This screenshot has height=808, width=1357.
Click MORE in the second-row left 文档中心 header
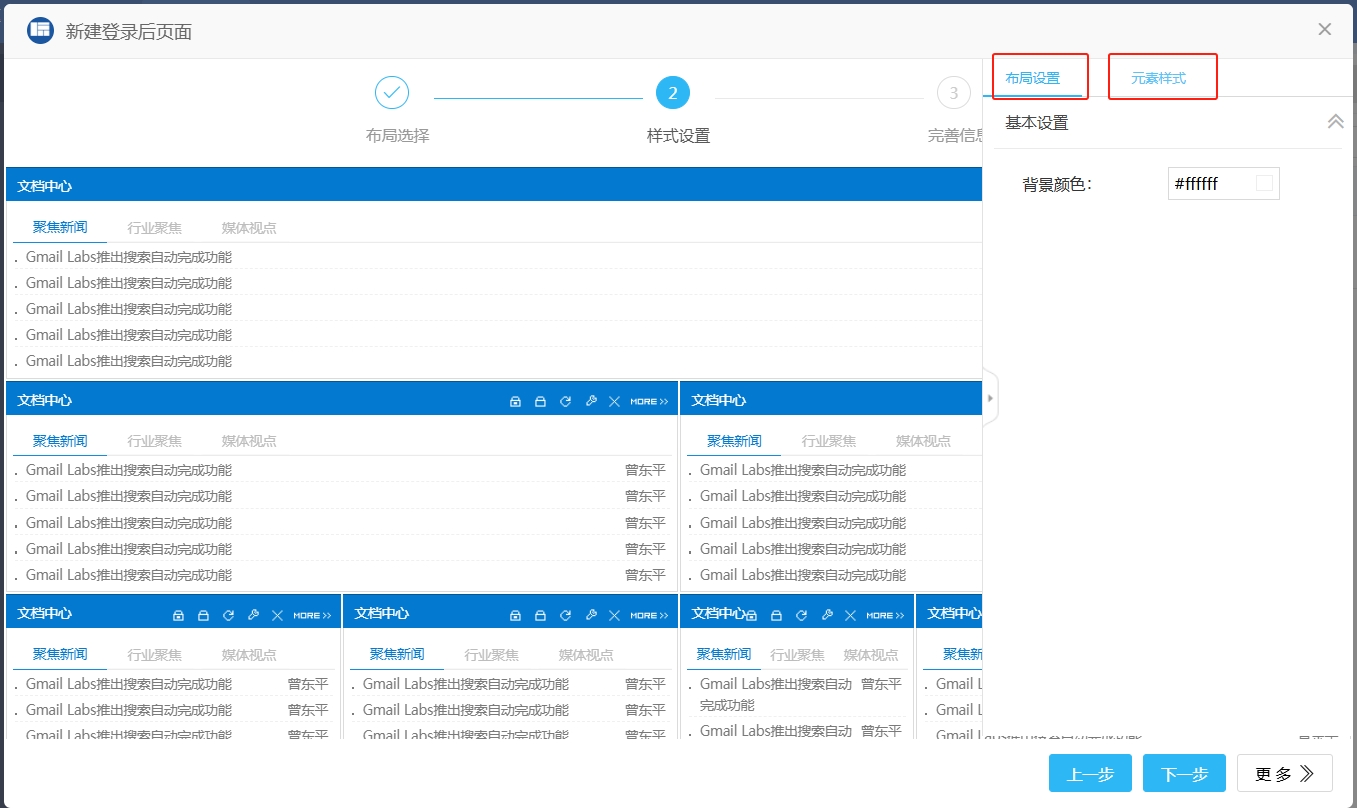pos(648,401)
